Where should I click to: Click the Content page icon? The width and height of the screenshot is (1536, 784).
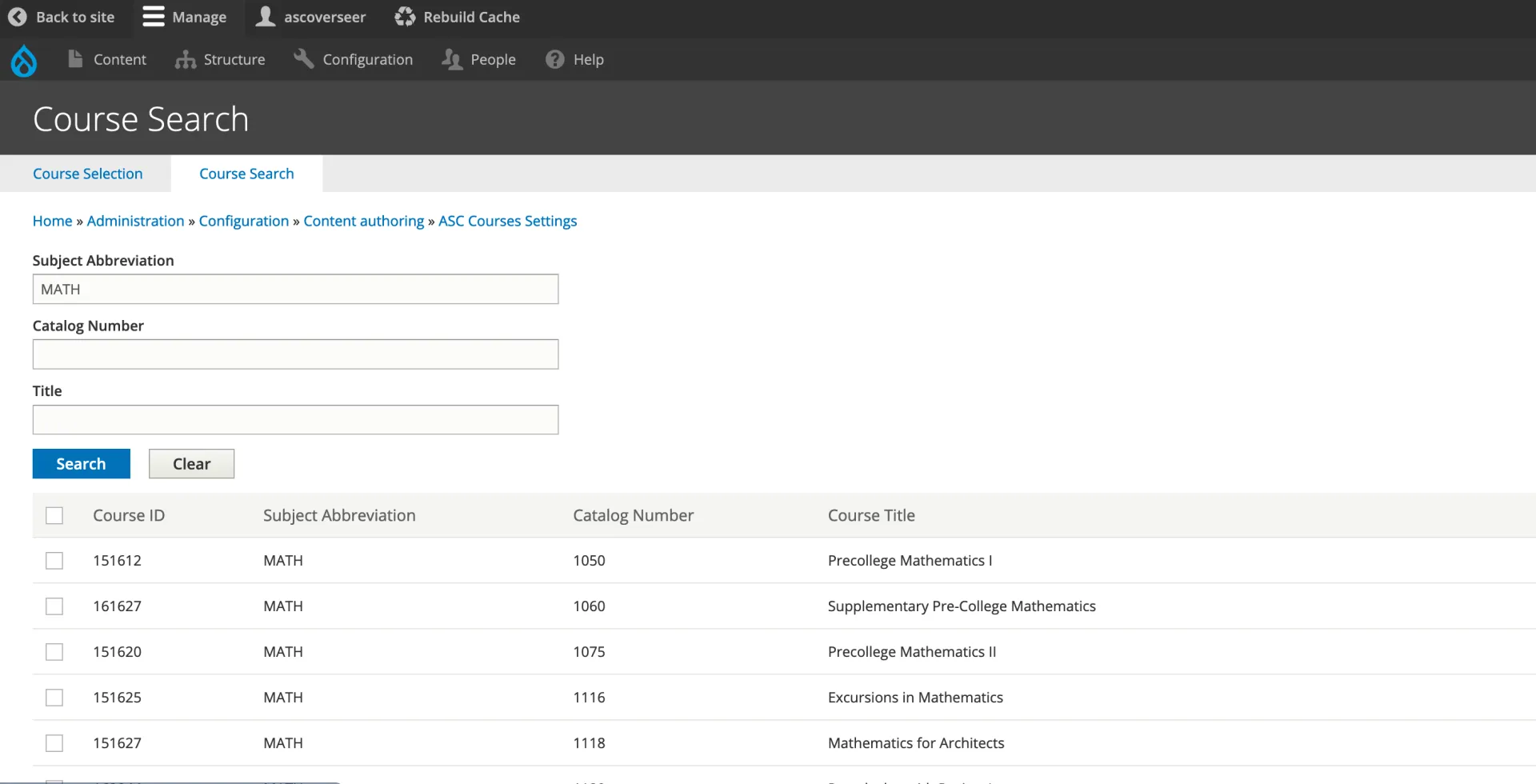[x=75, y=58]
